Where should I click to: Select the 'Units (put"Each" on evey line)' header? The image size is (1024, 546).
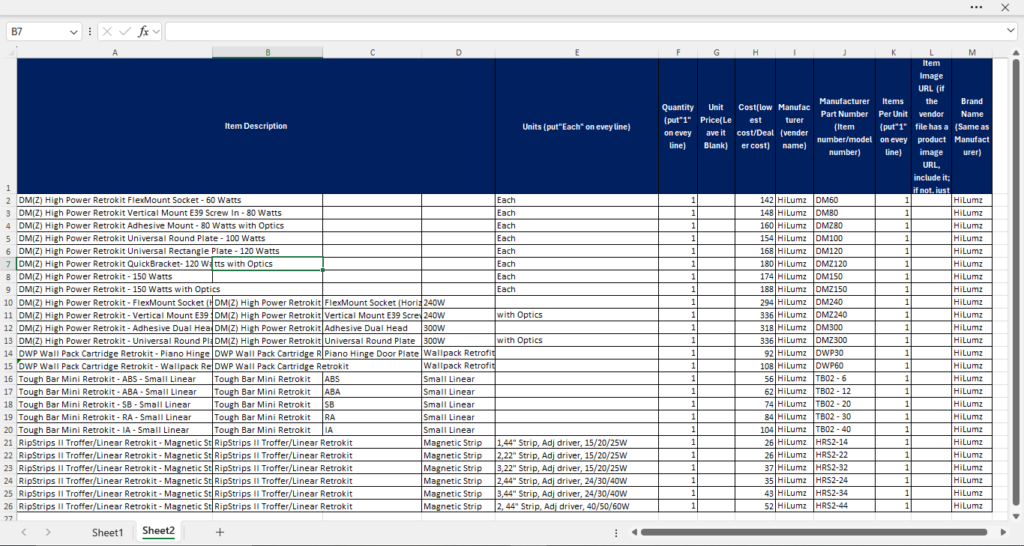577,126
